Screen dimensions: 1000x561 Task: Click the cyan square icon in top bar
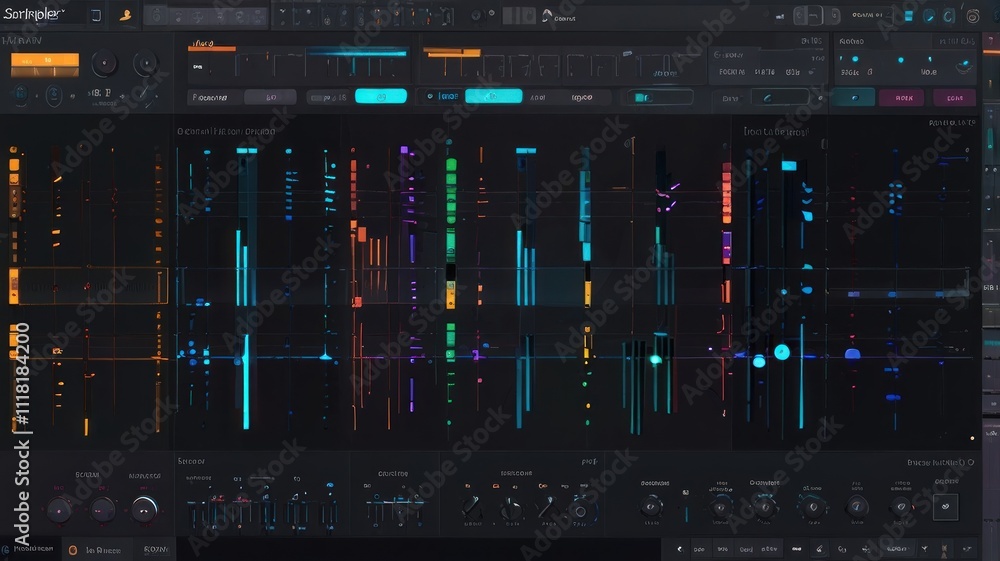click(x=909, y=16)
